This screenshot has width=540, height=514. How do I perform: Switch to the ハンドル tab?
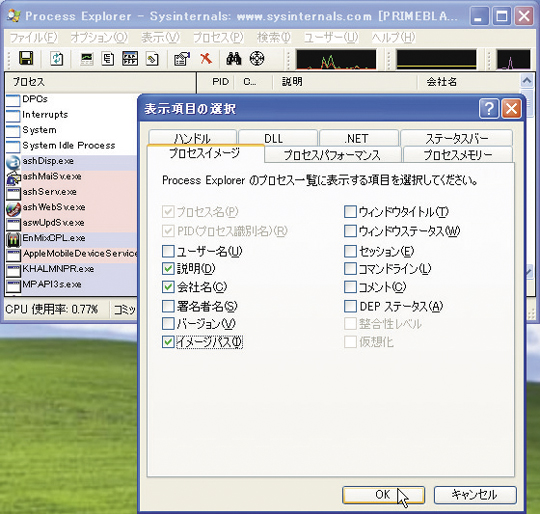coord(193,137)
